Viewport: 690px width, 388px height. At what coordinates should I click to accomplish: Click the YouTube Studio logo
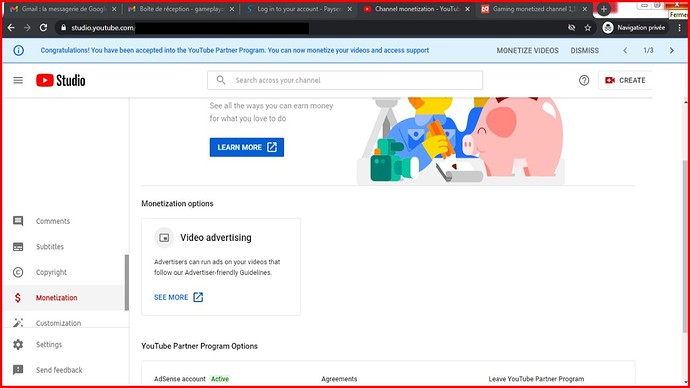(61, 80)
